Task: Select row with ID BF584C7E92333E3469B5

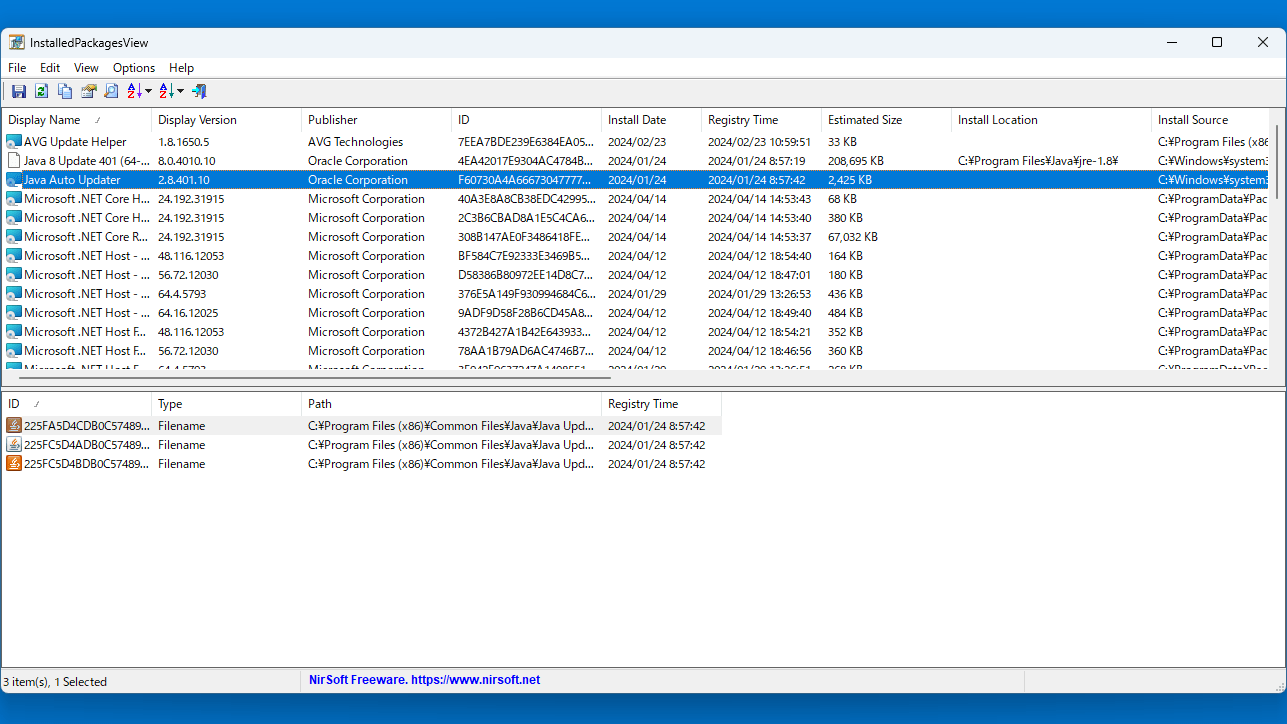Action: coord(635,256)
